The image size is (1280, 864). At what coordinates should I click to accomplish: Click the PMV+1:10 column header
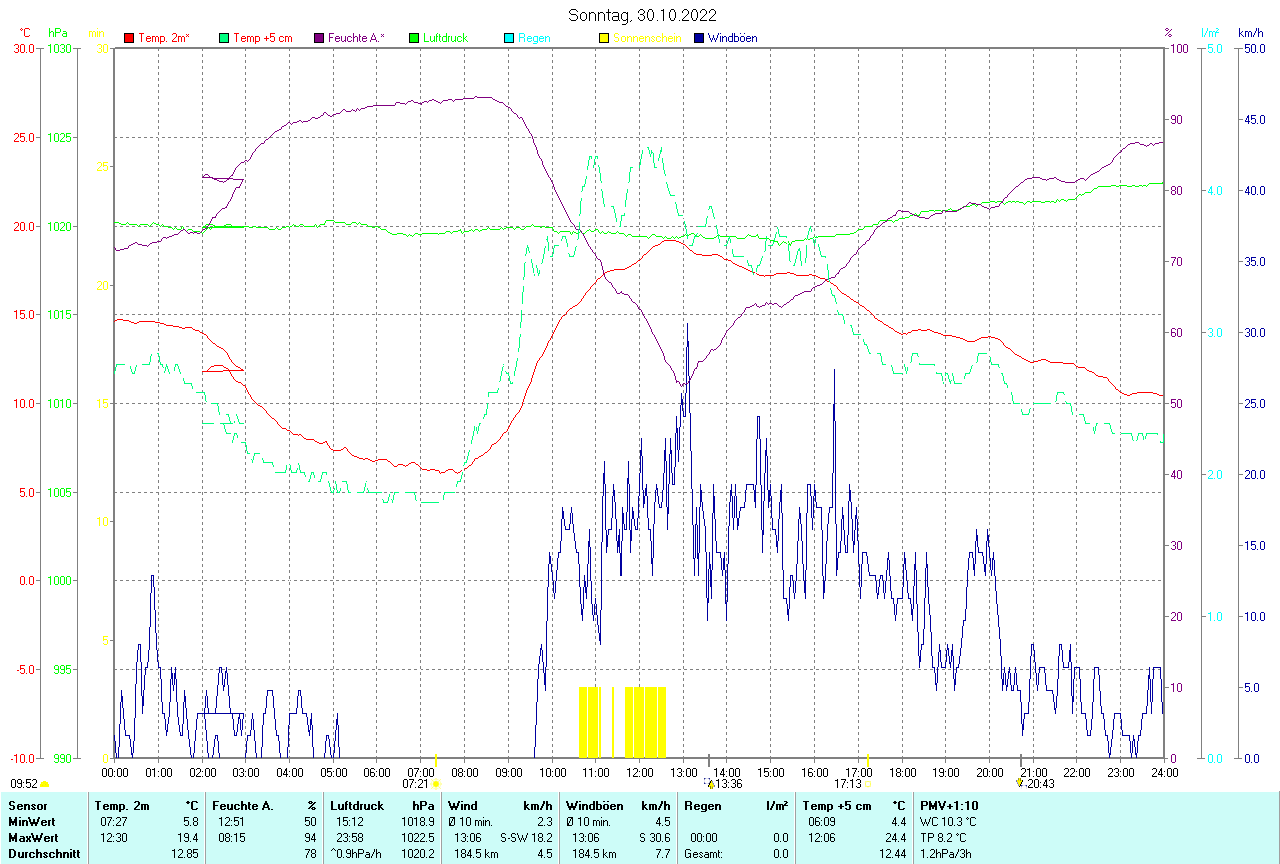click(950, 805)
